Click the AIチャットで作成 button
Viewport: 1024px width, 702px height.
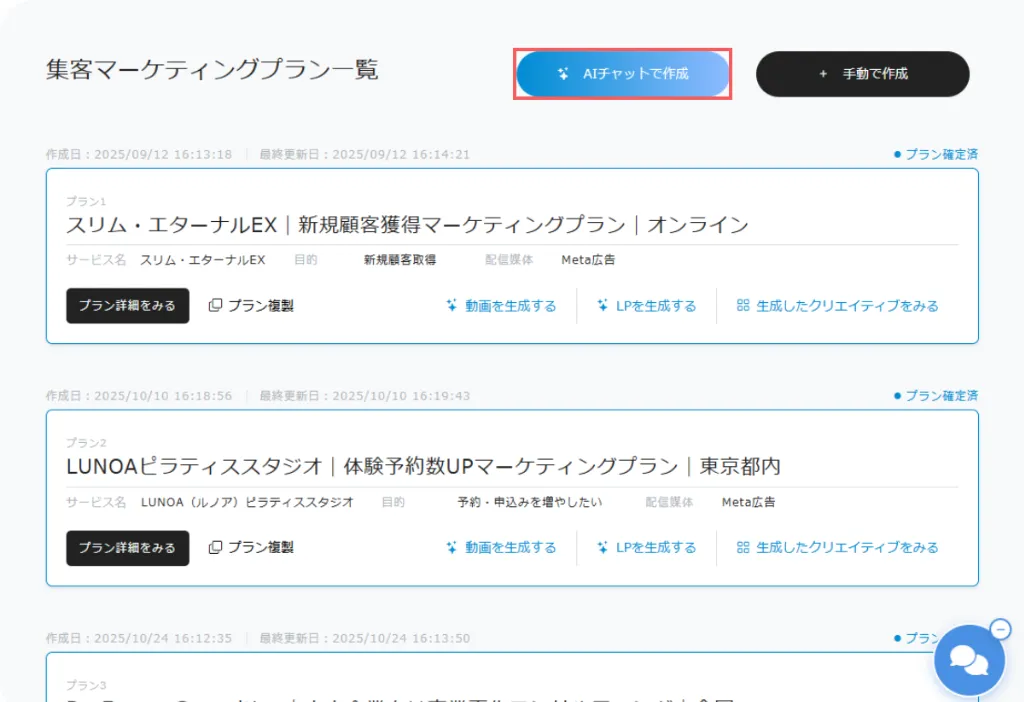coord(622,74)
